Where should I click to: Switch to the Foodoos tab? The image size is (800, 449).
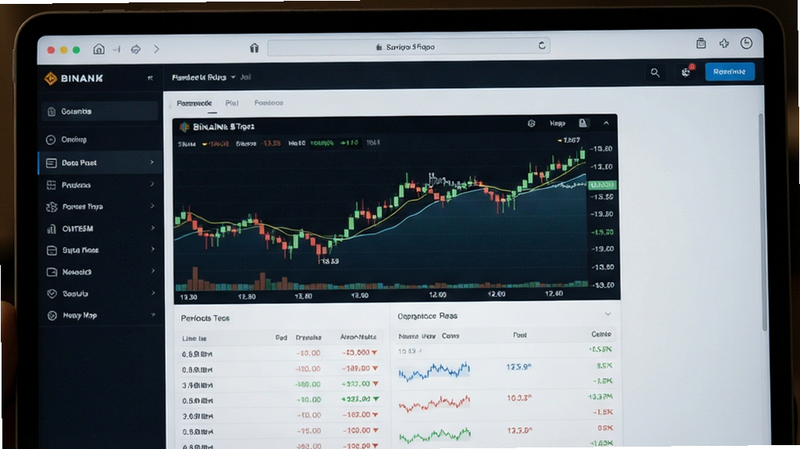[x=269, y=103]
